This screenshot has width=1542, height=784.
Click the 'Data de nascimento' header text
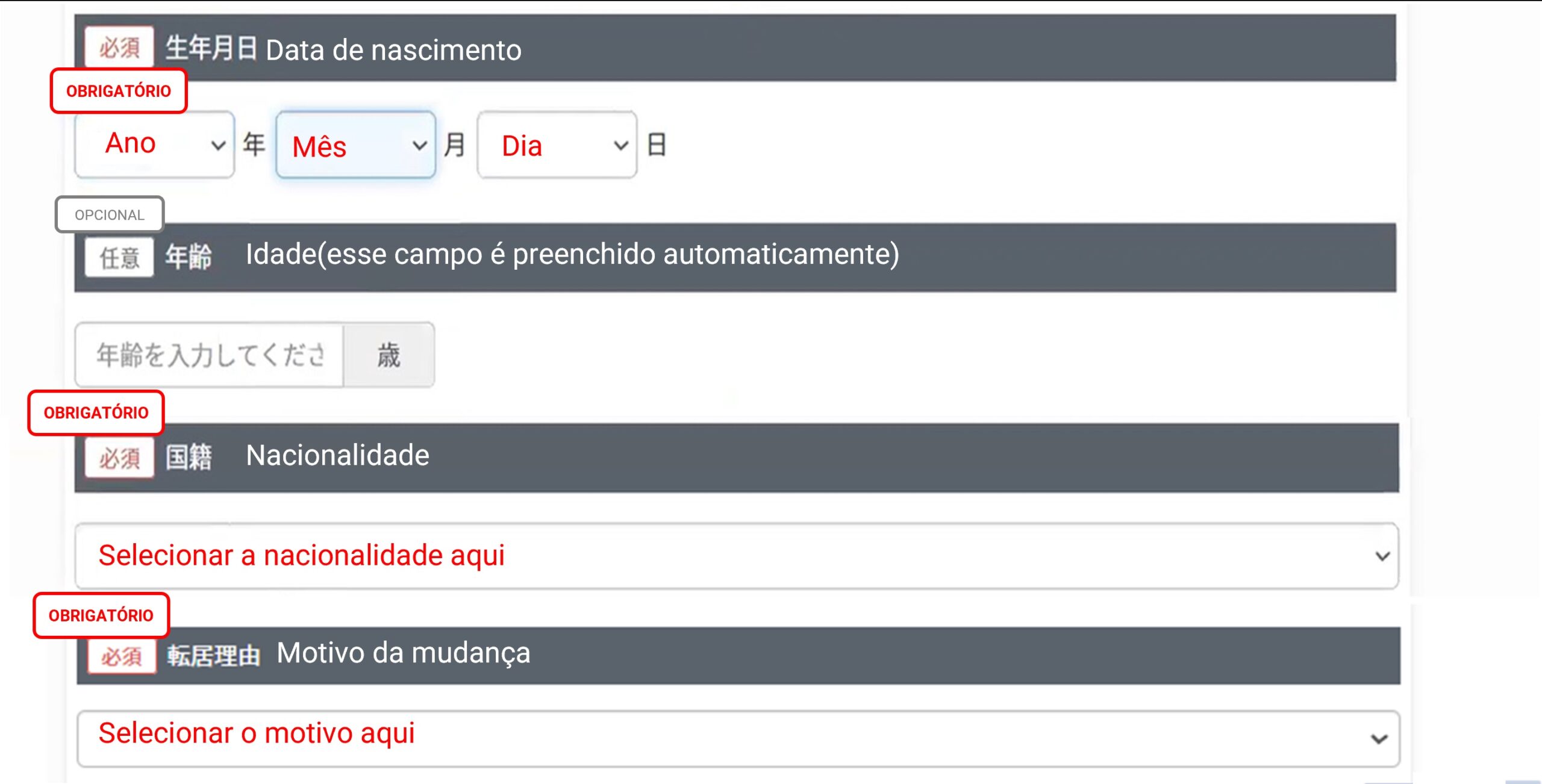point(393,50)
